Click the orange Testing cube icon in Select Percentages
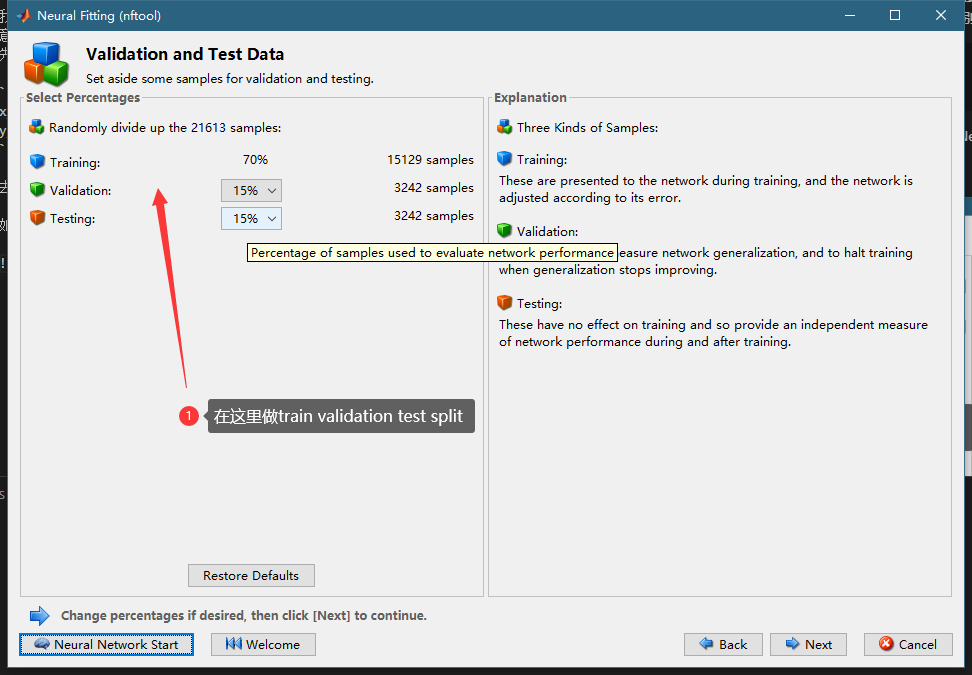The image size is (972, 675). 38,217
